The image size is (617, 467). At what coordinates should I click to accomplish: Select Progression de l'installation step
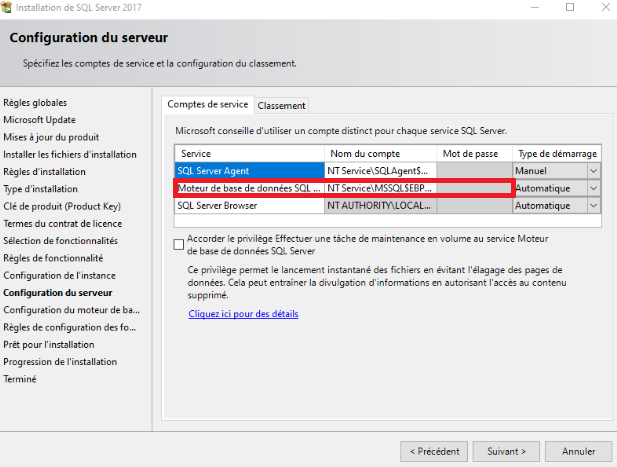click(60, 362)
